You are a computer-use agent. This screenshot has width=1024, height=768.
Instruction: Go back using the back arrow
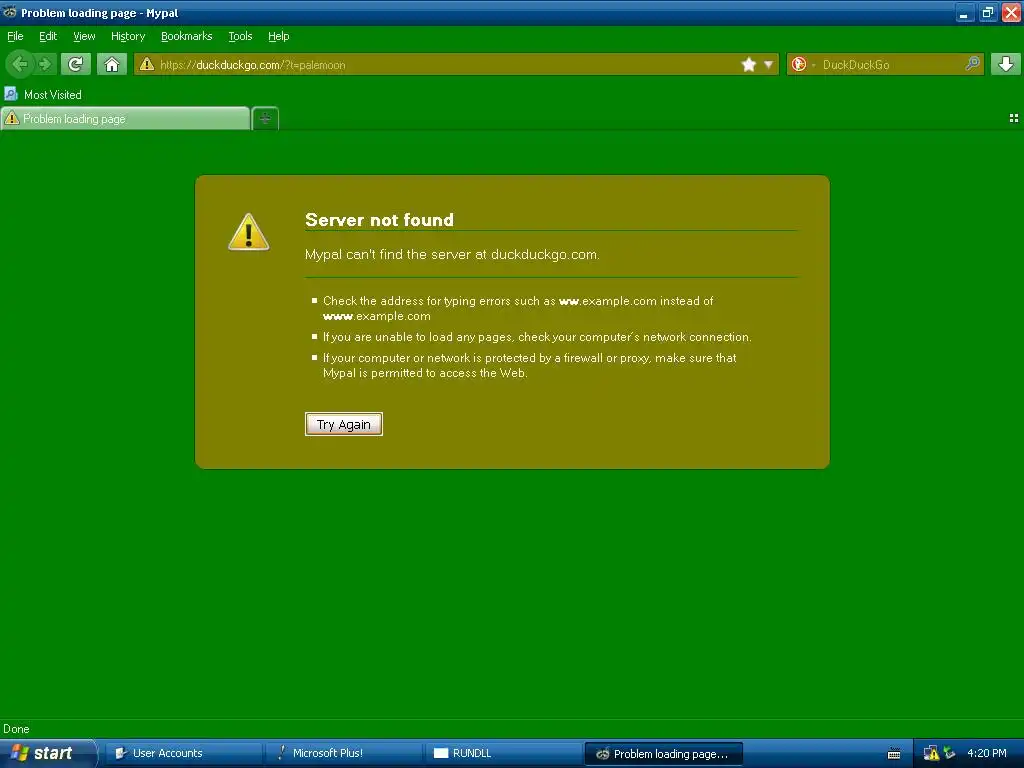click(19, 64)
